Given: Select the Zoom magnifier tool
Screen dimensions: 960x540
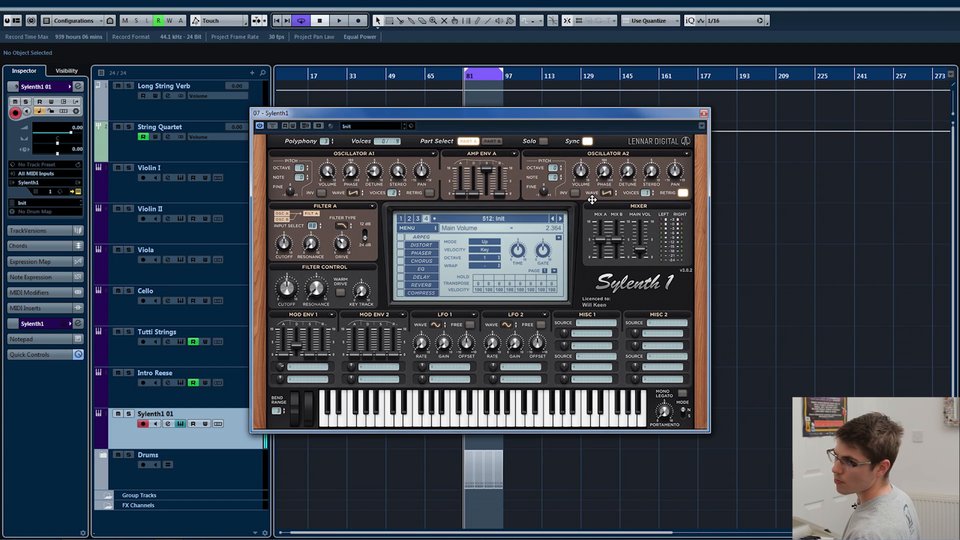Looking at the screenshot, I should coord(433,20).
